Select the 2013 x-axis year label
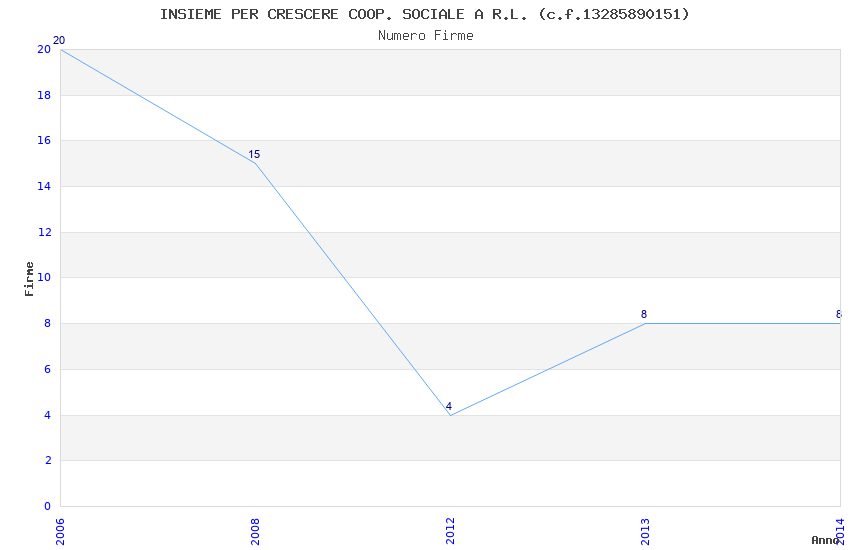The height and width of the screenshot is (550, 850). tap(645, 532)
